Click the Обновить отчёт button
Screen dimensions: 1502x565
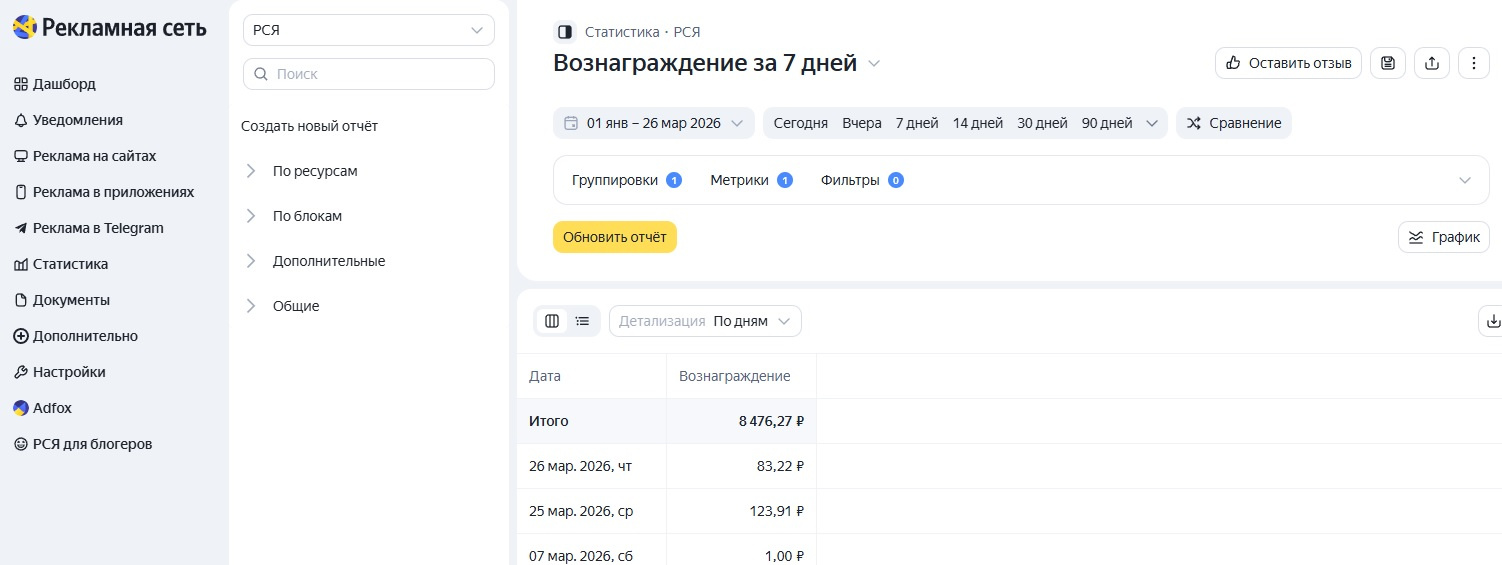click(614, 237)
